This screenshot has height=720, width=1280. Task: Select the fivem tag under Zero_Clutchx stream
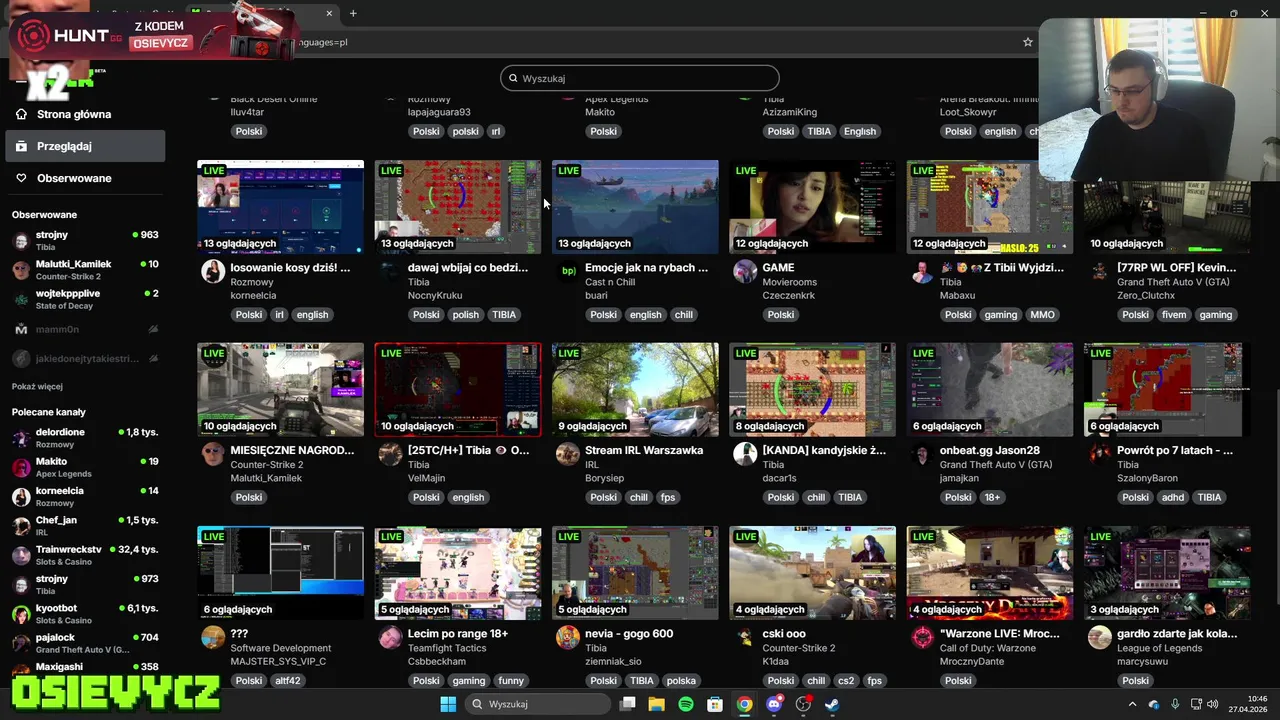[1174, 314]
